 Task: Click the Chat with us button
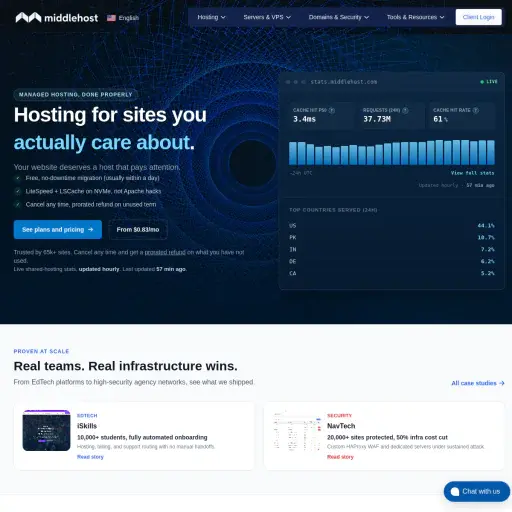[x=477, y=492]
